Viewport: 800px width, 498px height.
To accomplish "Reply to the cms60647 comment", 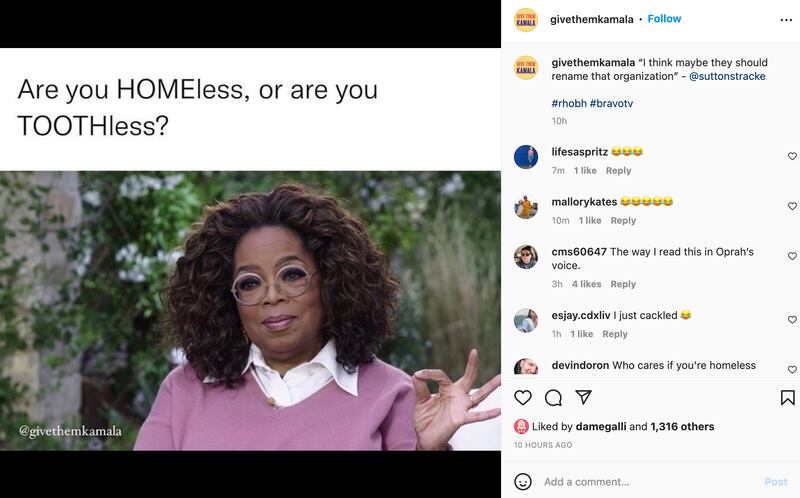I will click(623, 284).
